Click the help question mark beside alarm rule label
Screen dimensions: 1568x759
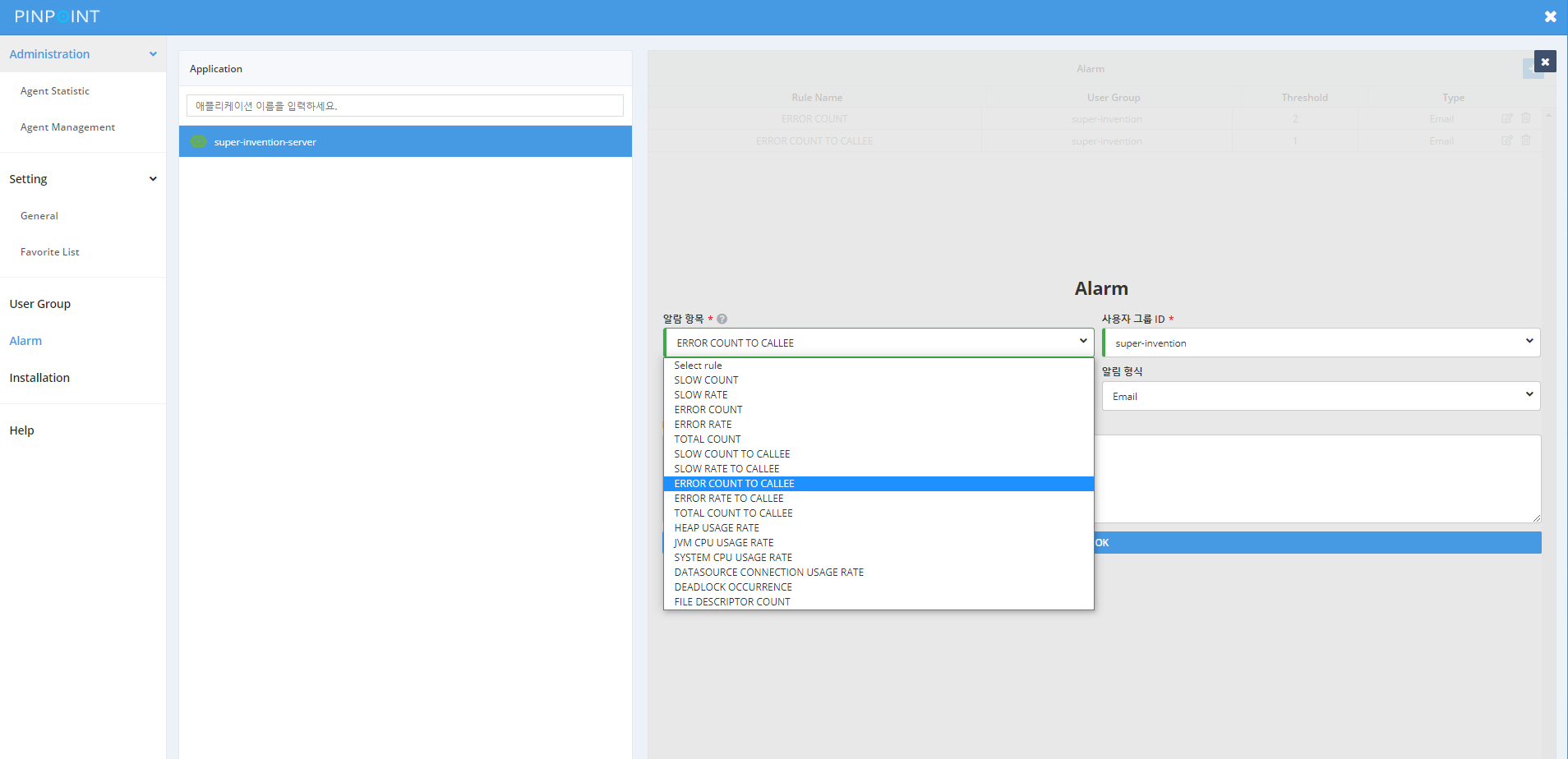click(722, 320)
